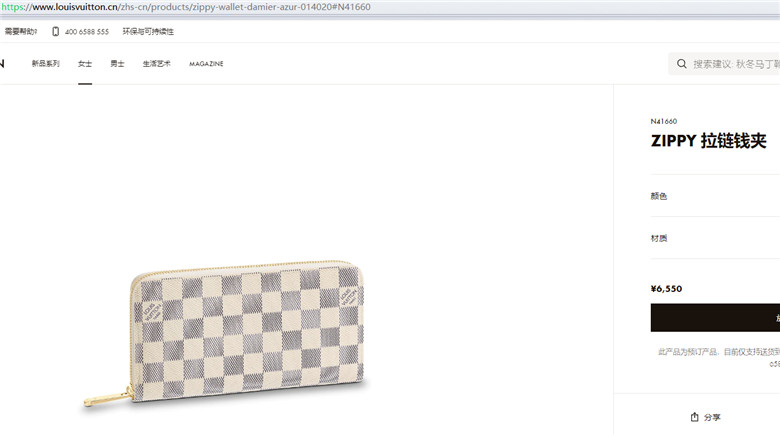
Task: Expand the 材质 material row
Action: coord(715,238)
